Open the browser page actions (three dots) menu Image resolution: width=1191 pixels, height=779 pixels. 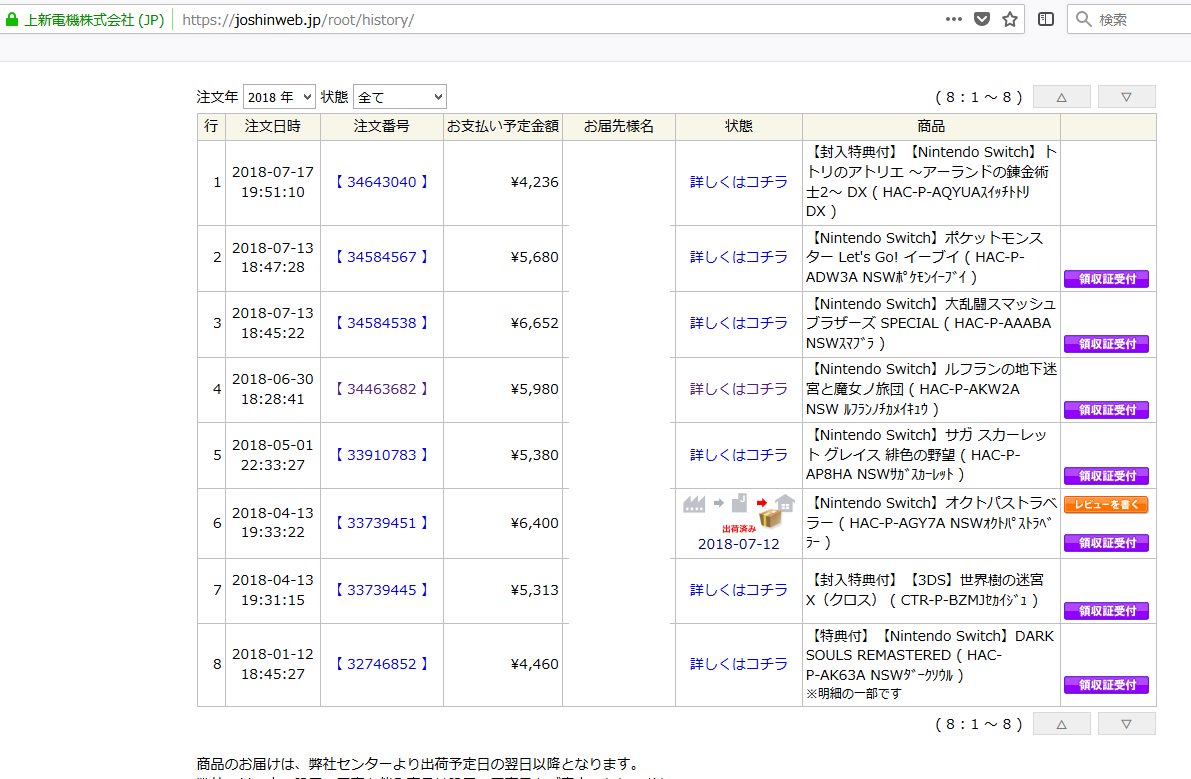tap(954, 19)
